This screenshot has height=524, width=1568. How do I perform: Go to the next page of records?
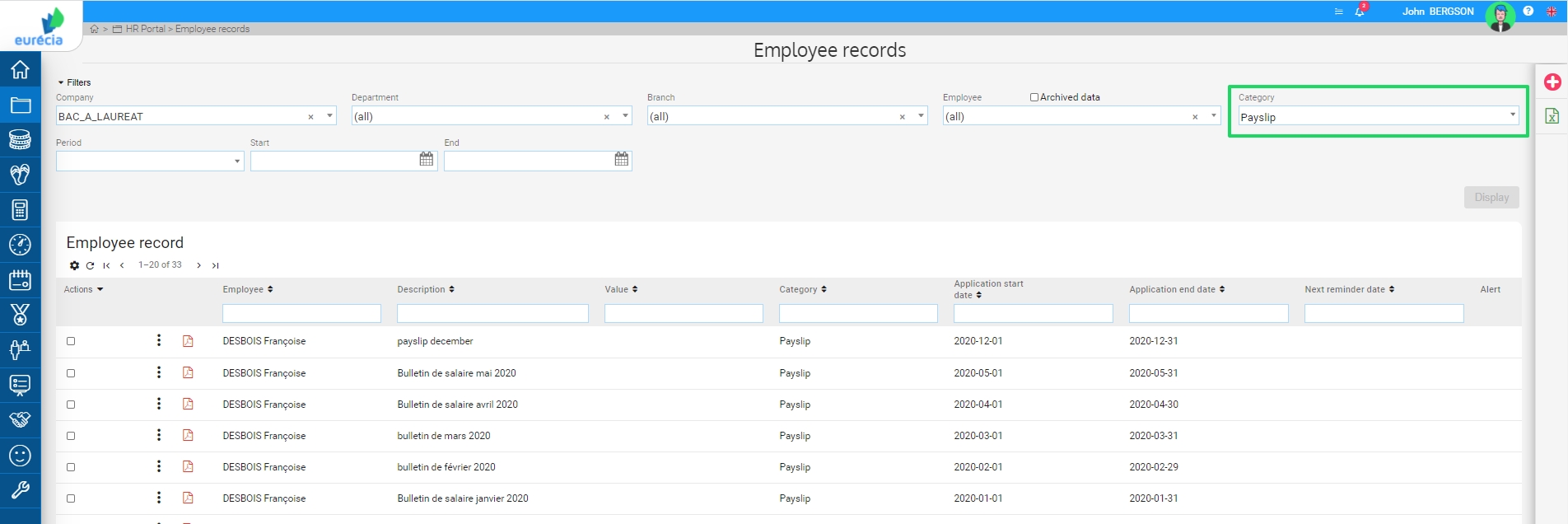click(199, 265)
